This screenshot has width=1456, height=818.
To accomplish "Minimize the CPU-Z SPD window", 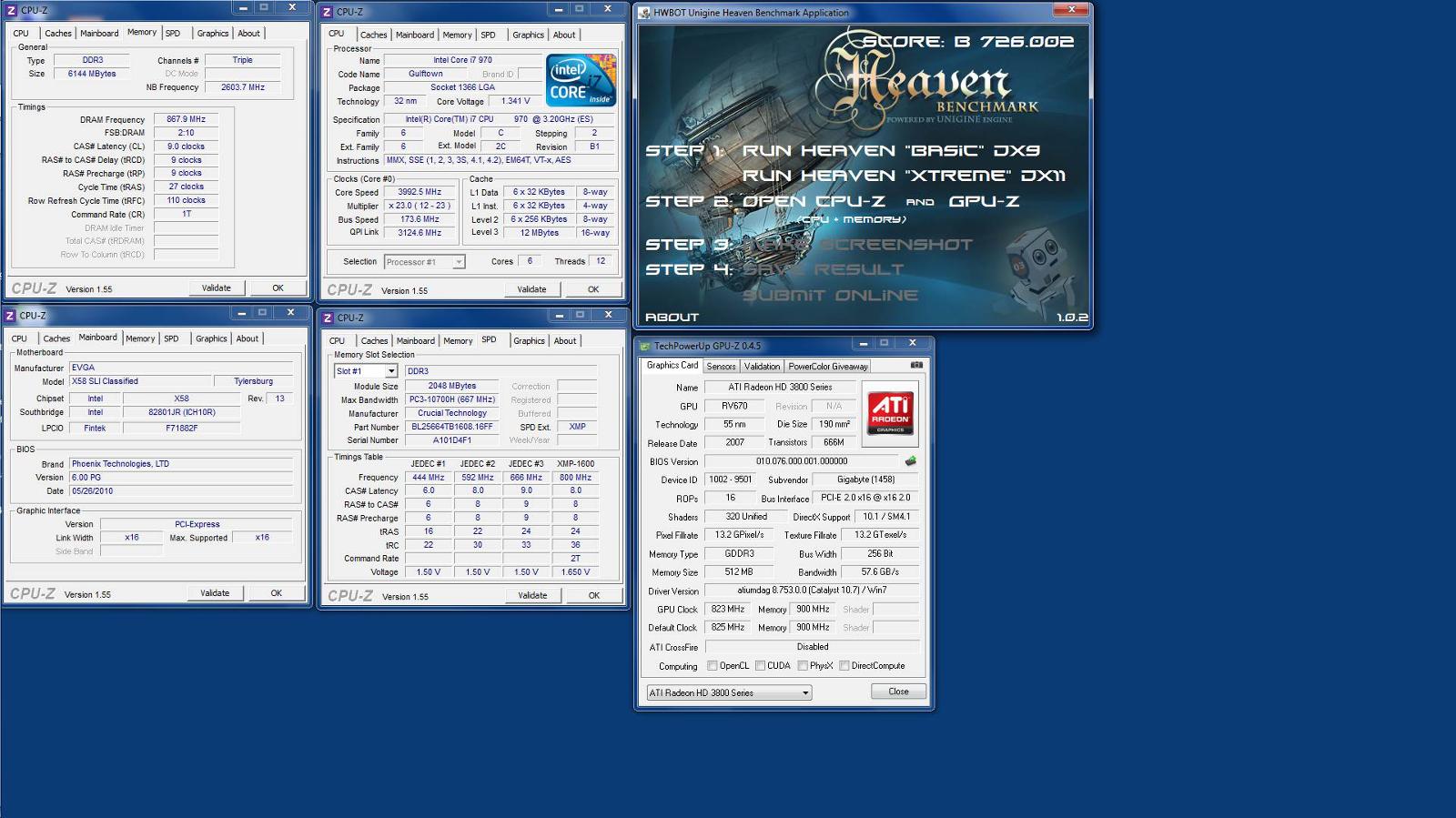I will 560,315.
